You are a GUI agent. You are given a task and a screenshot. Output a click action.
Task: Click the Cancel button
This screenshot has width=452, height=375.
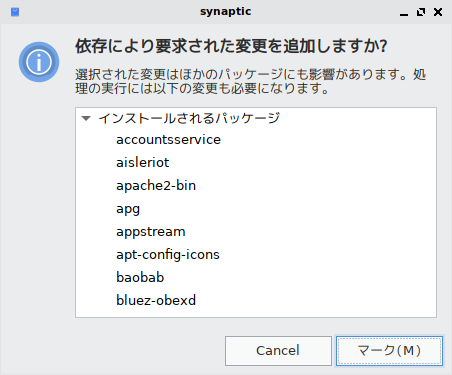278,351
